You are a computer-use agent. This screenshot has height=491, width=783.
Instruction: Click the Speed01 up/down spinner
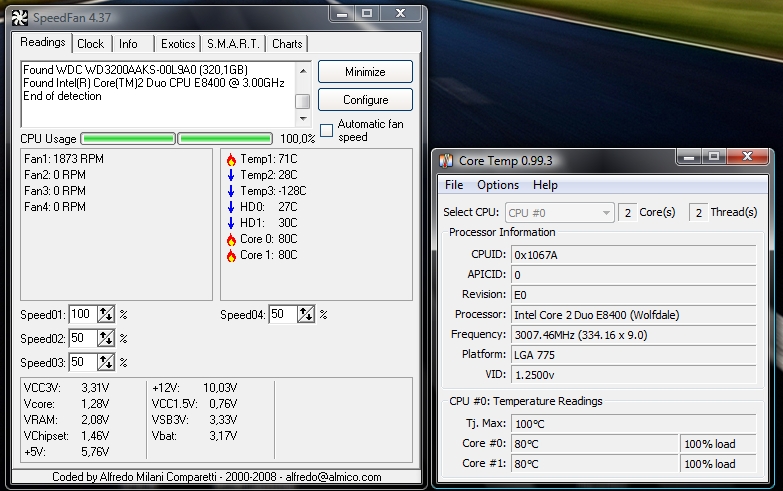point(105,314)
